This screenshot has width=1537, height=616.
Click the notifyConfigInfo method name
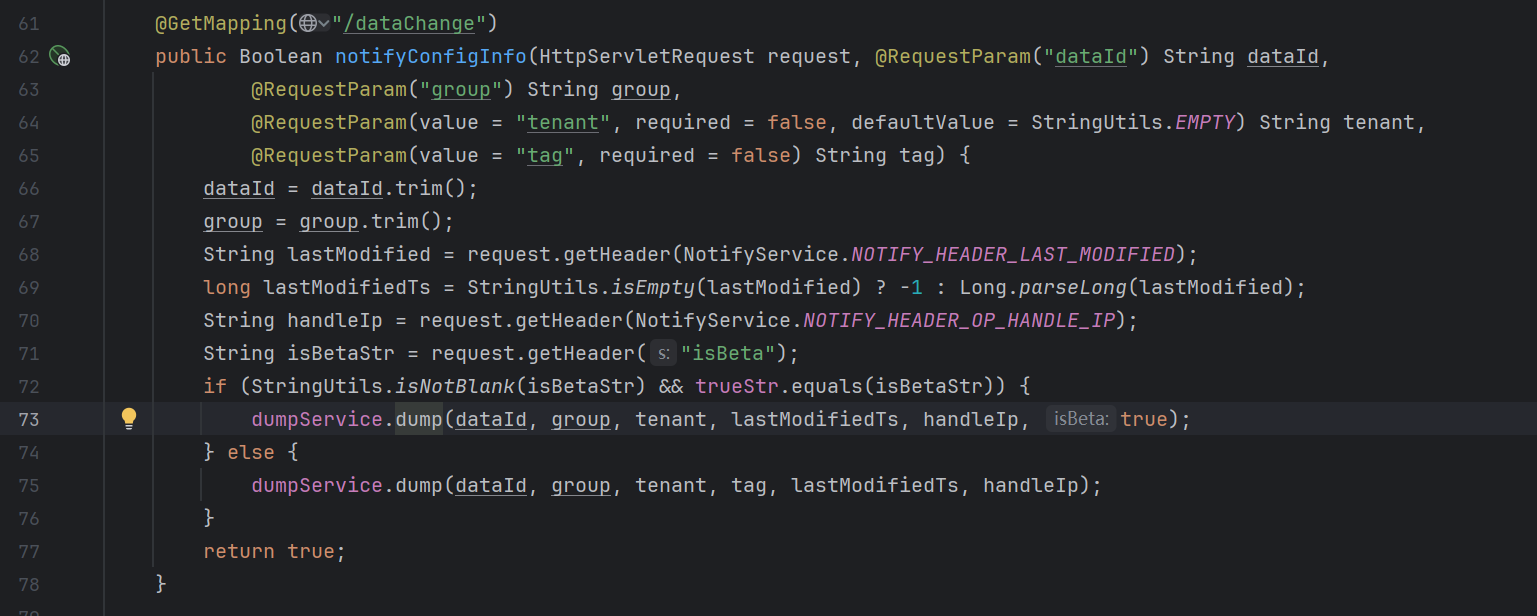pos(431,56)
